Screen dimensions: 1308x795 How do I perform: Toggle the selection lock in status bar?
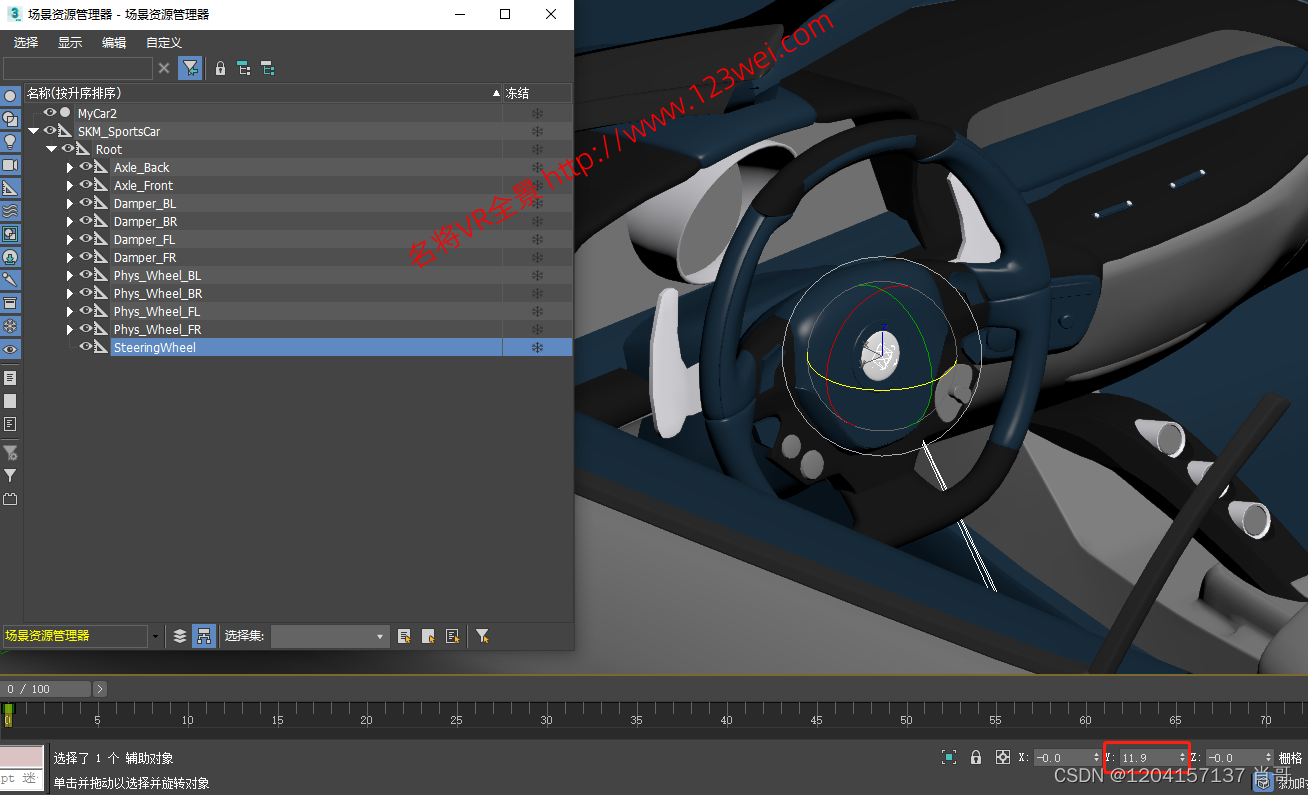pyautogui.click(x=976, y=758)
